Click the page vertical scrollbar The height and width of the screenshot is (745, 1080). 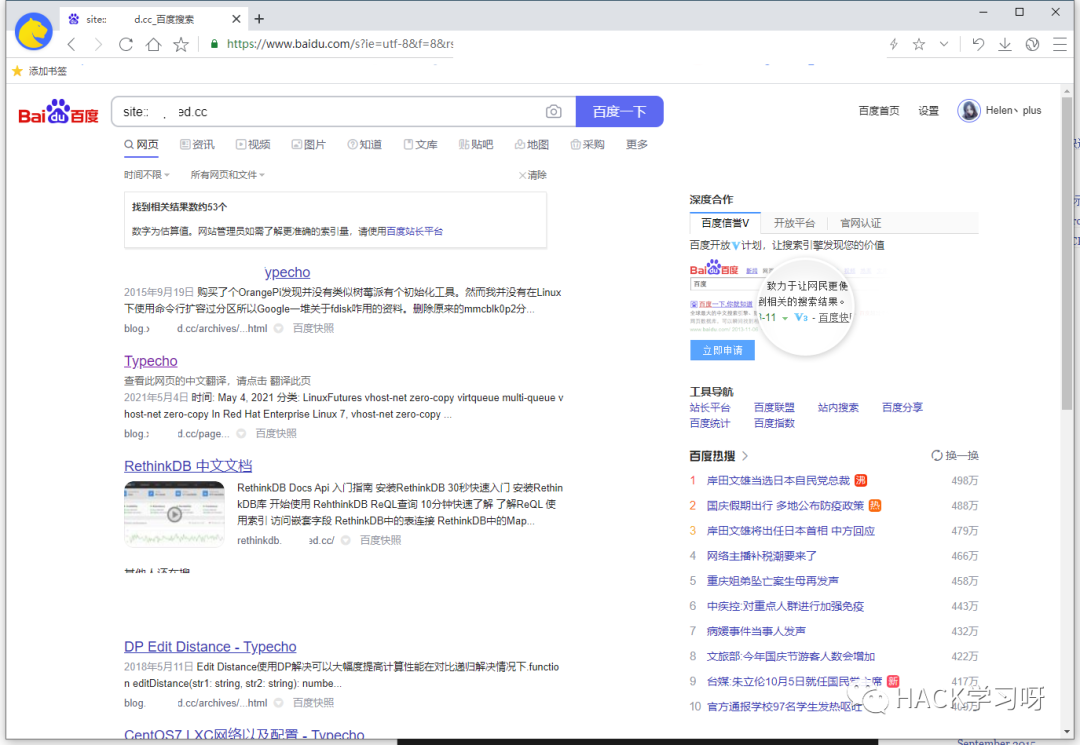(x=1067, y=253)
